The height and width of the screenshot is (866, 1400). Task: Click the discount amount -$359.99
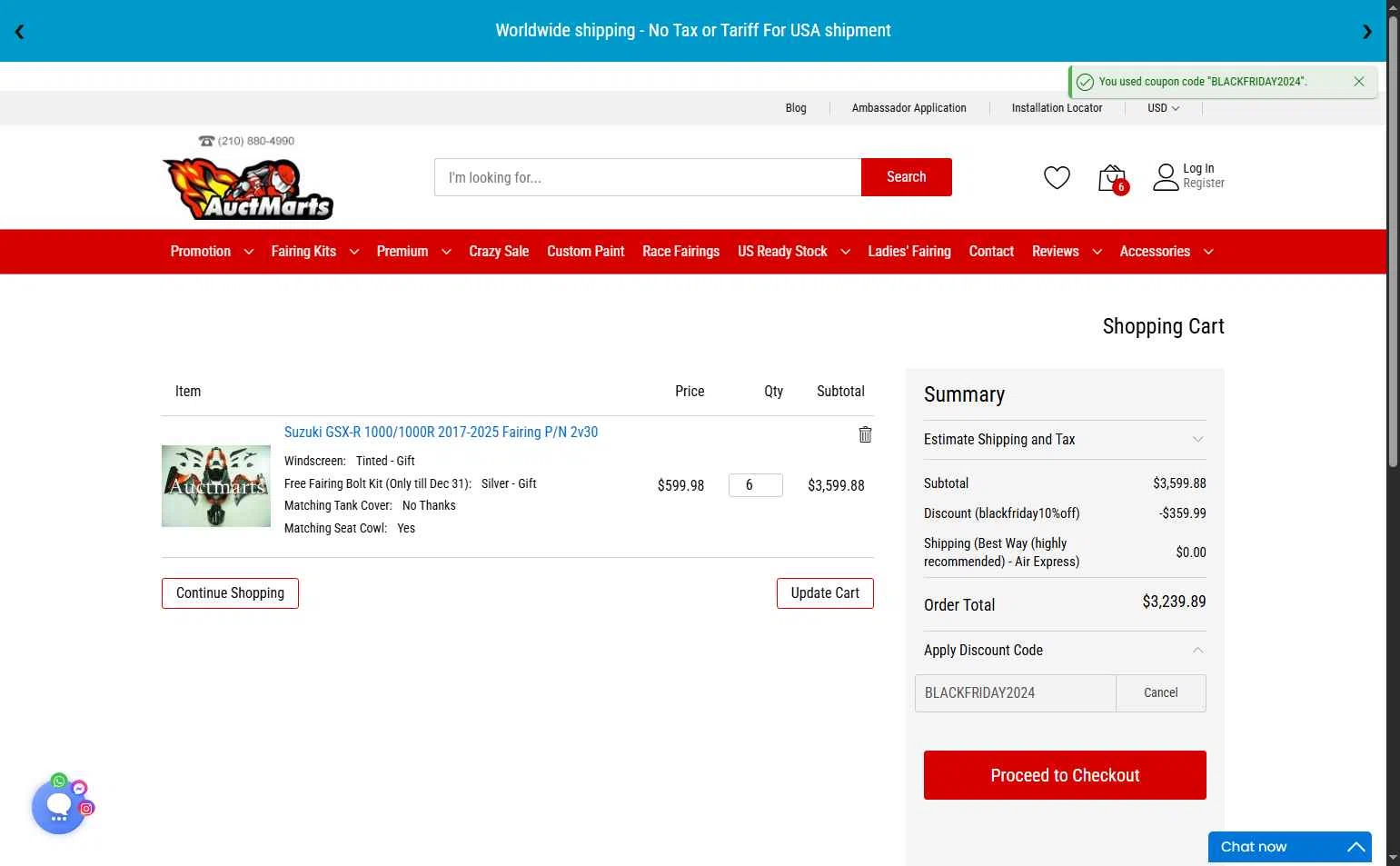click(1182, 513)
